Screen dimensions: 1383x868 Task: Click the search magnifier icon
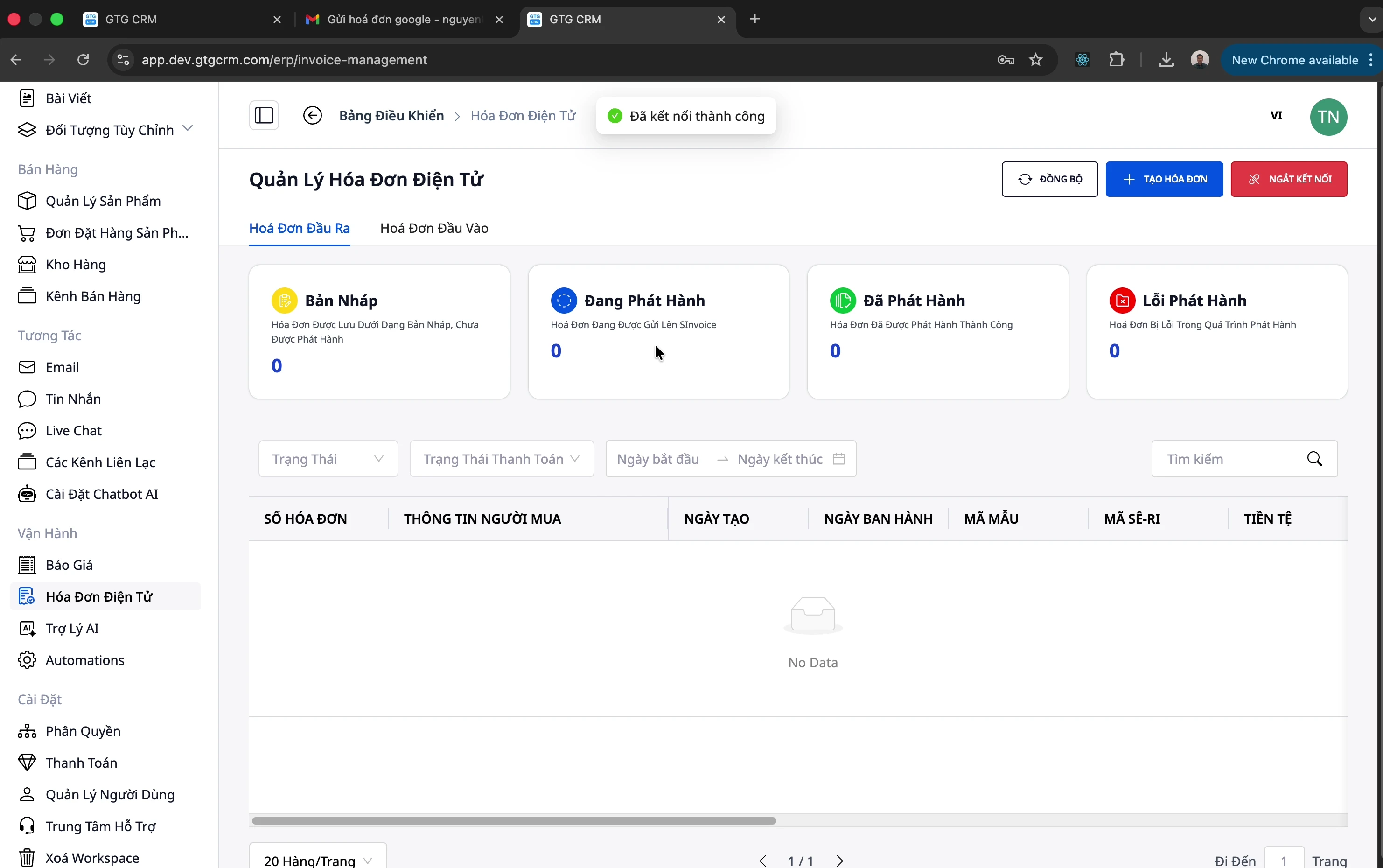(x=1315, y=459)
